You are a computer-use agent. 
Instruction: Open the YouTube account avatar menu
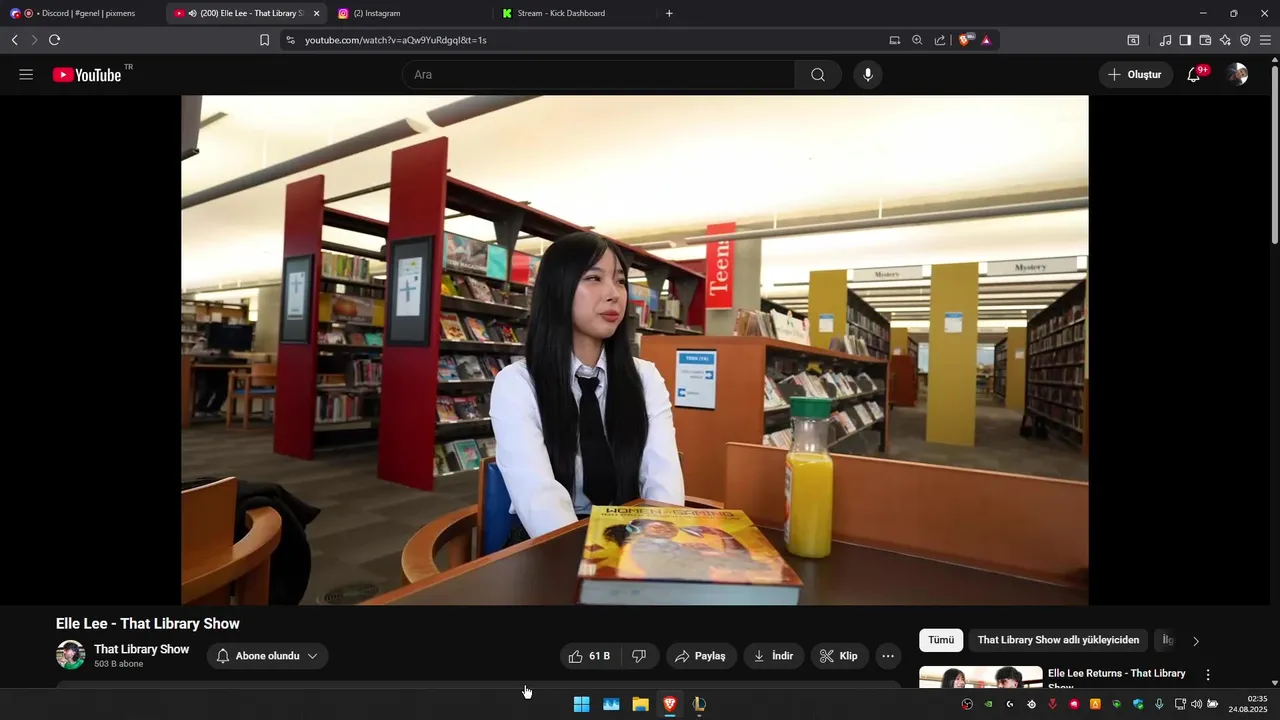(1238, 75)
